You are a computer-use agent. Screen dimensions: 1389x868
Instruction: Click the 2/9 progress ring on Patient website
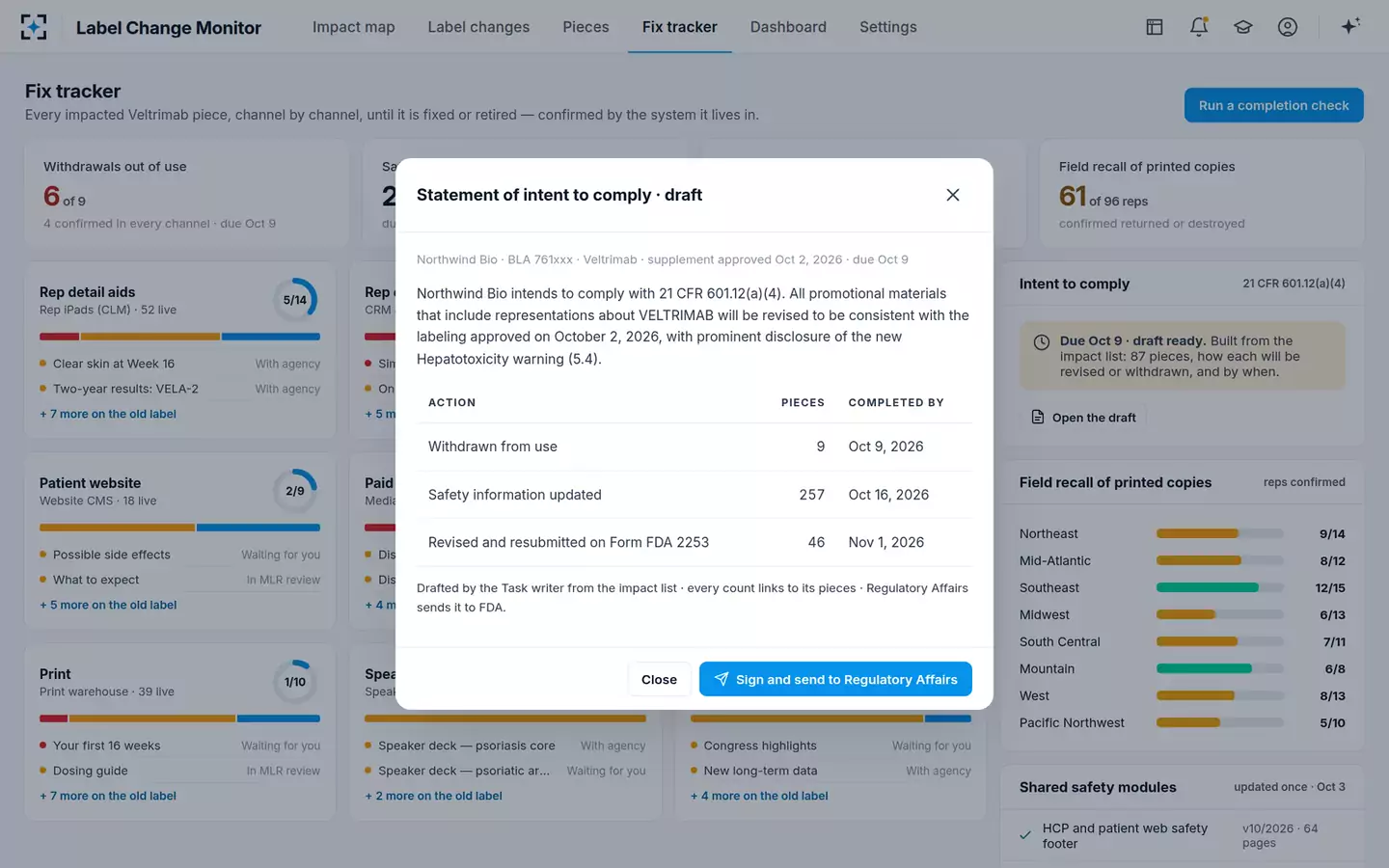(295, 491)
